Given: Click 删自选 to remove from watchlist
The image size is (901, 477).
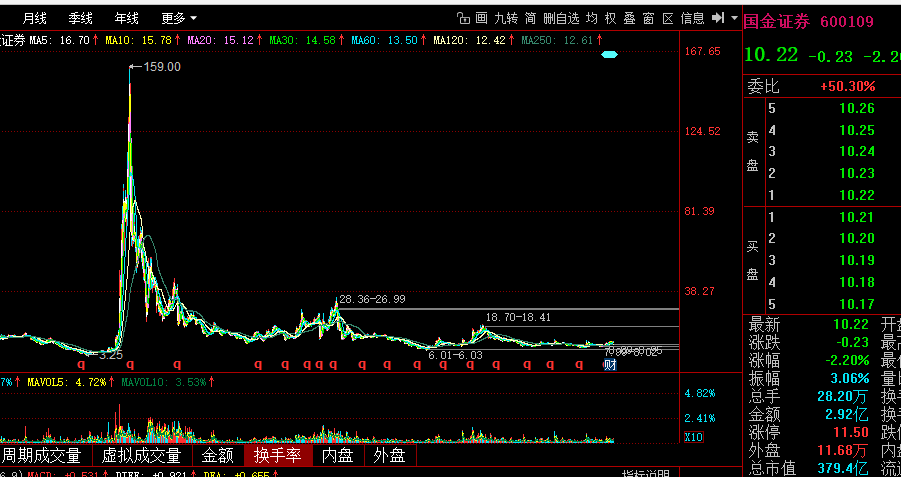Looking at the screenshot, I should 561,18.
